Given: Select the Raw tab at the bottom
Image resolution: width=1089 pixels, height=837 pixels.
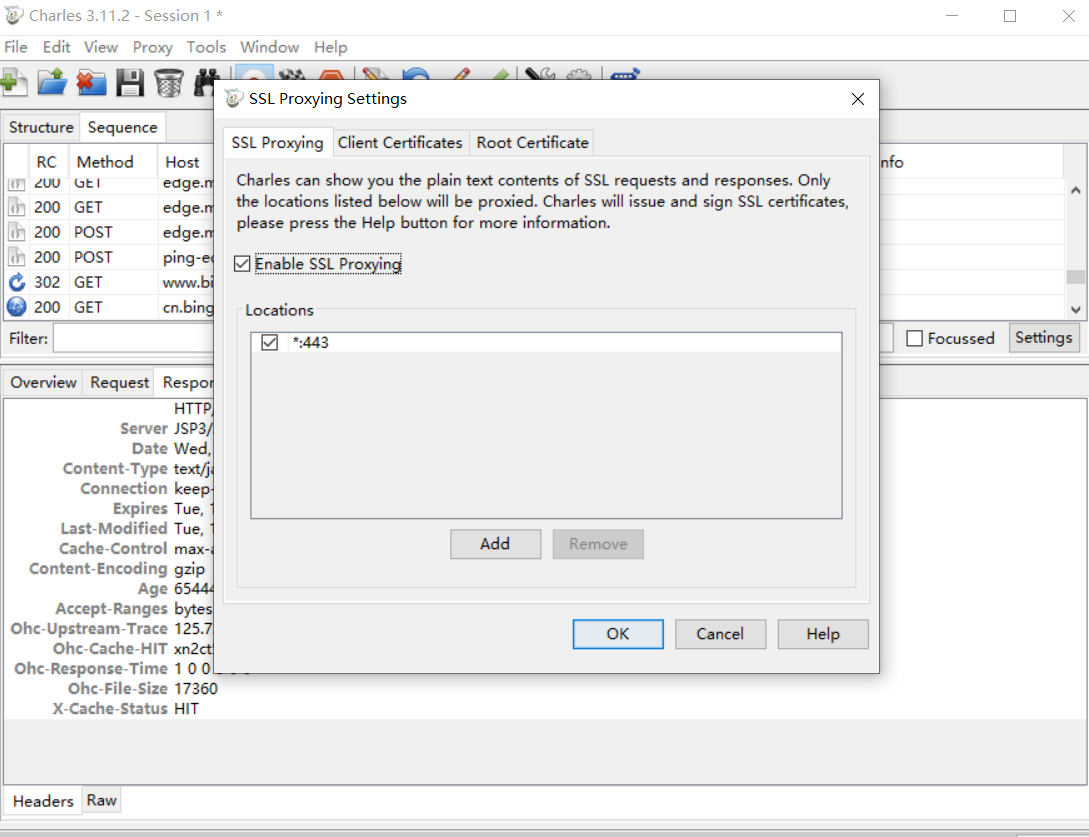Looking at the screenshot, I should [101, 800].
